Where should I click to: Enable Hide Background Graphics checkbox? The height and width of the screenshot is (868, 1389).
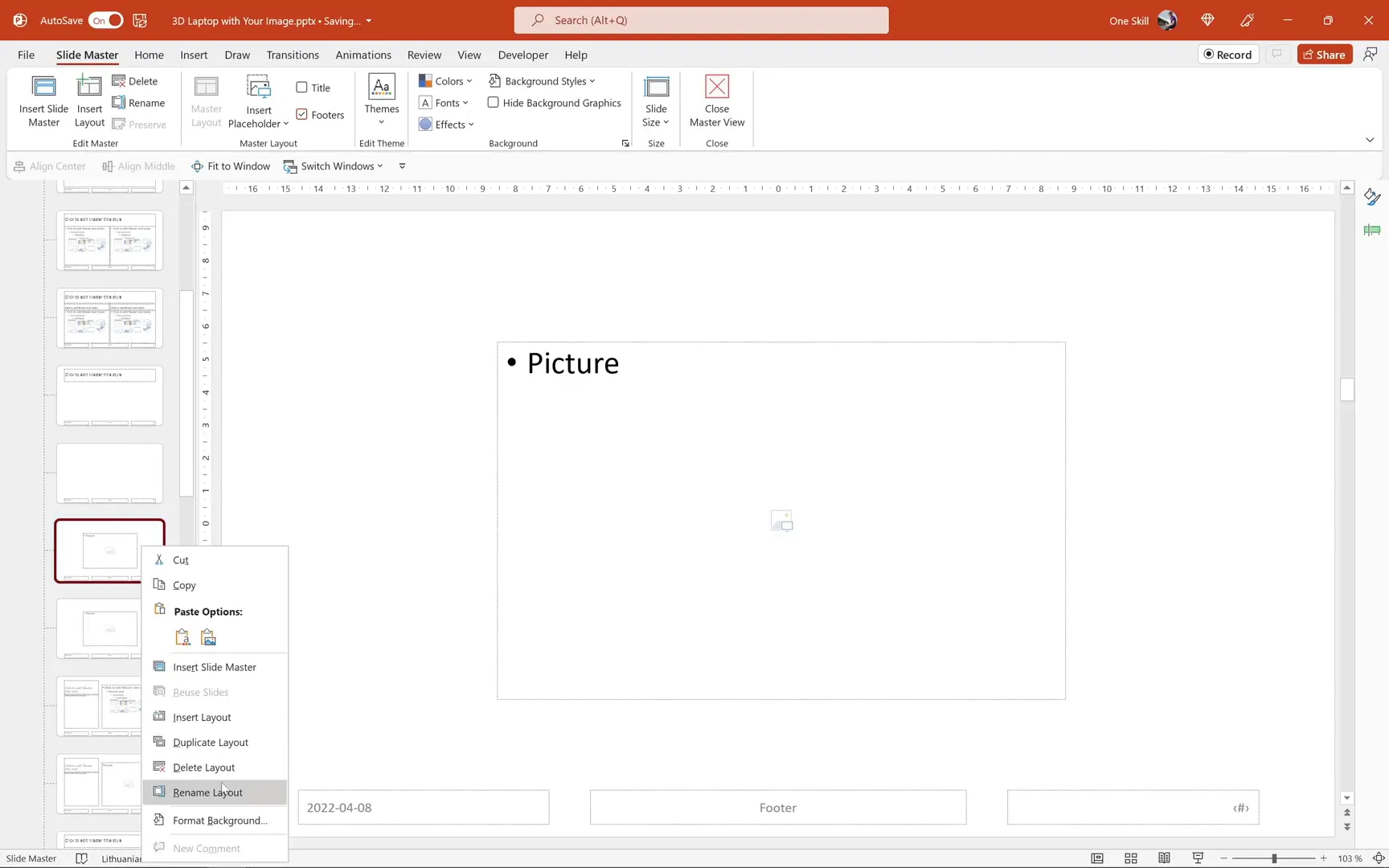tap(493, 103)
